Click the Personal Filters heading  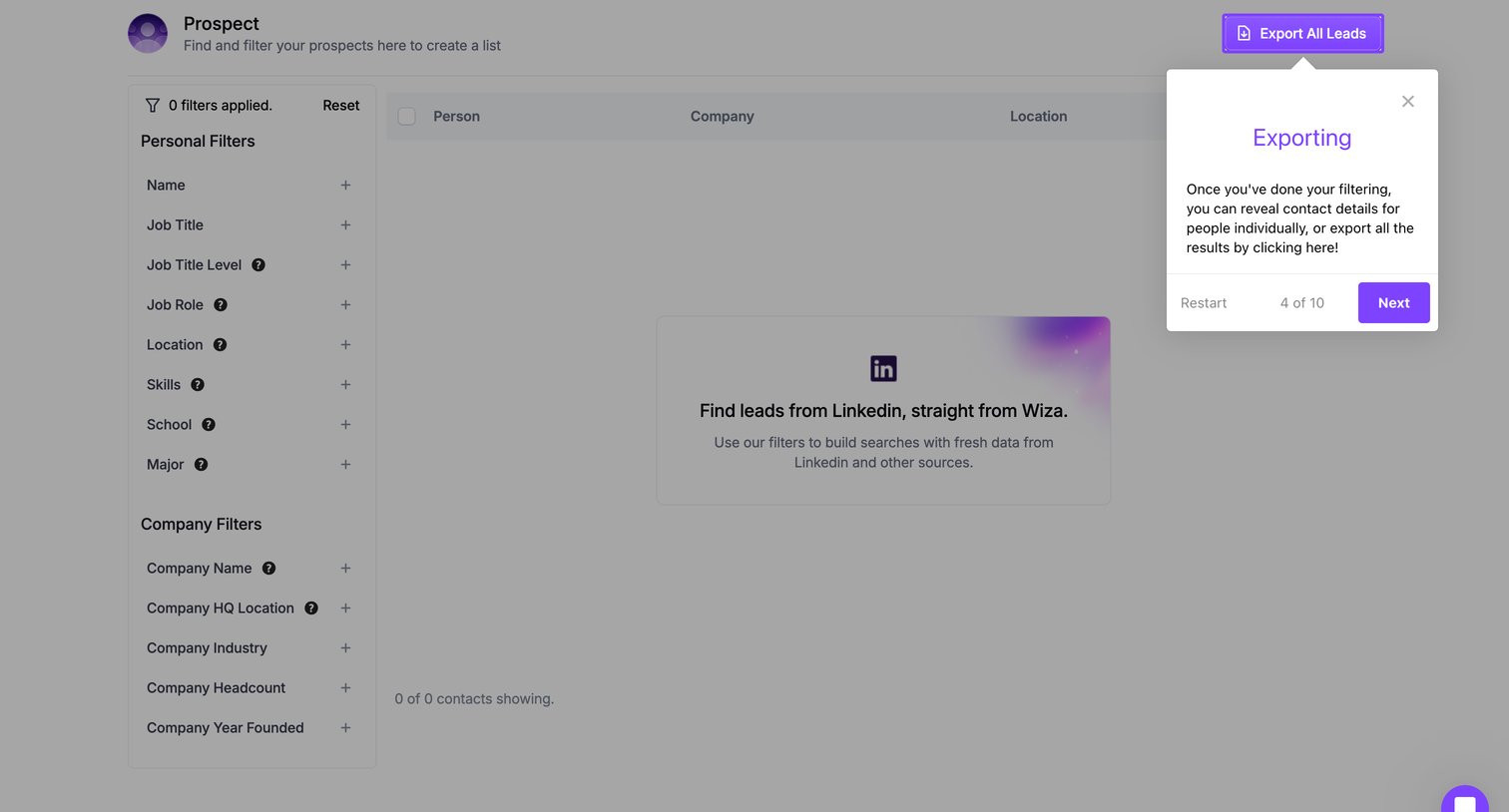point(198,142)
